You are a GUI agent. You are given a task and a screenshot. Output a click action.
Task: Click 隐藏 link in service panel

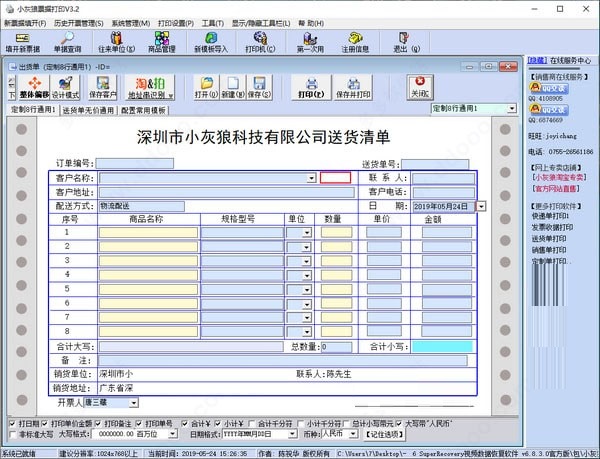click(537, 60)
